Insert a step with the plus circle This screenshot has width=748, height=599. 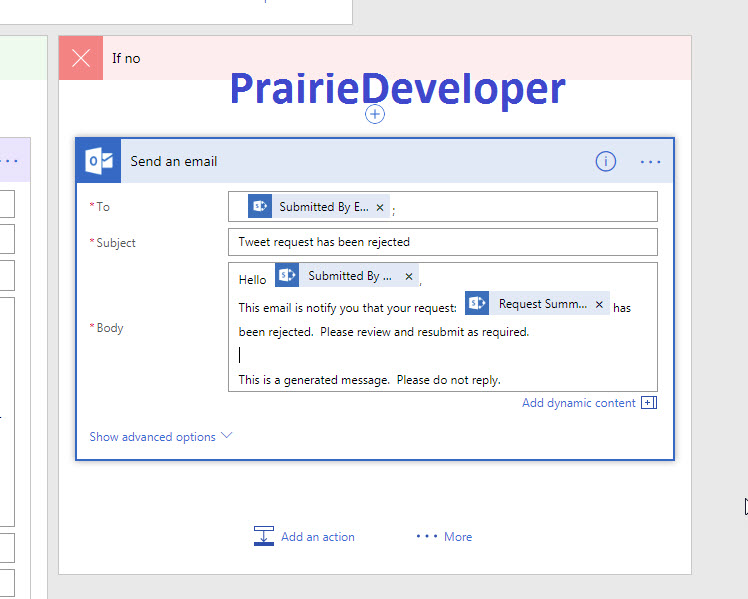click(375, 114)
